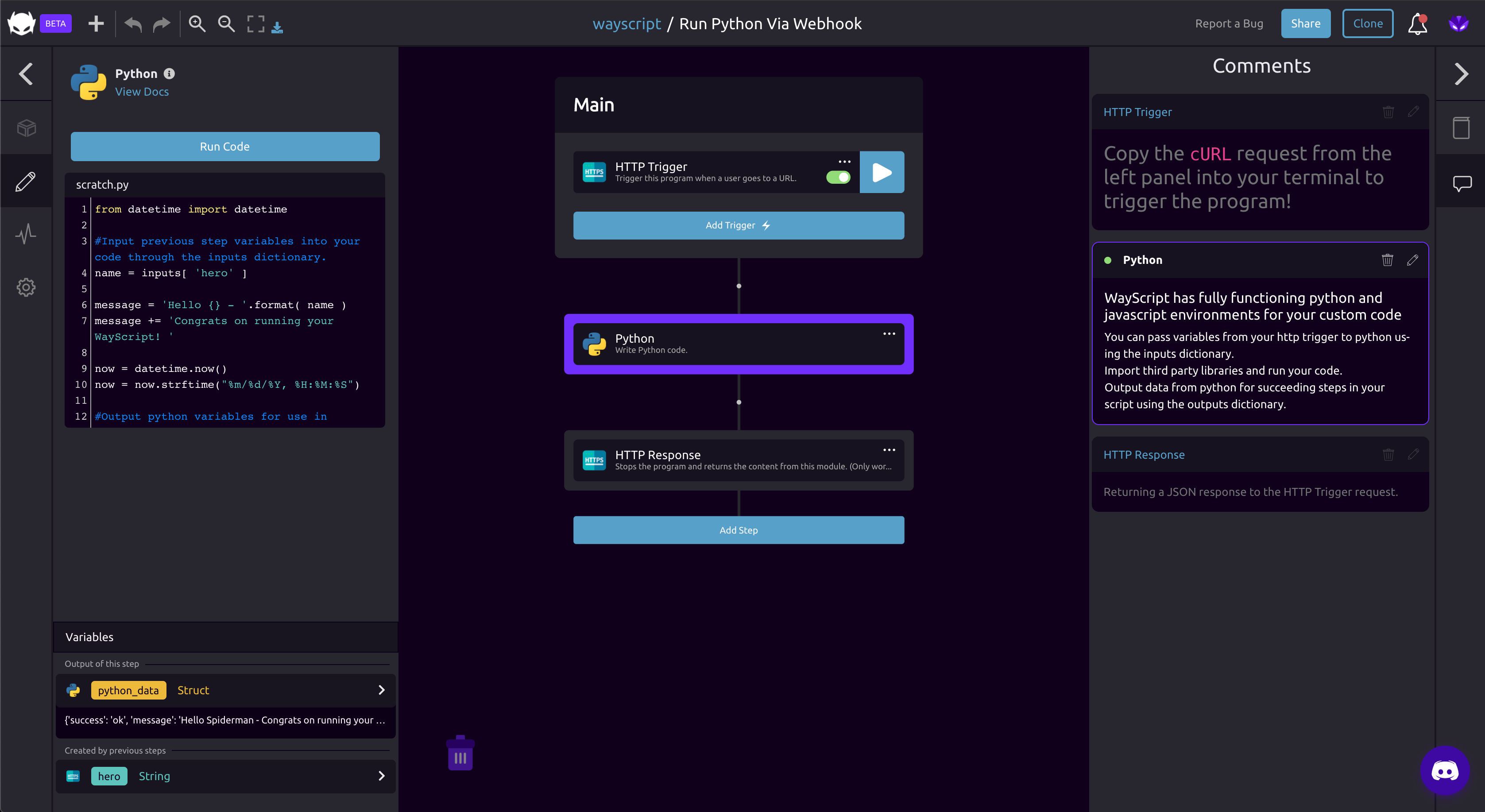1485x812 pixels.
Task: Expand the python_data Struct variable
Action: click(381, 690)
